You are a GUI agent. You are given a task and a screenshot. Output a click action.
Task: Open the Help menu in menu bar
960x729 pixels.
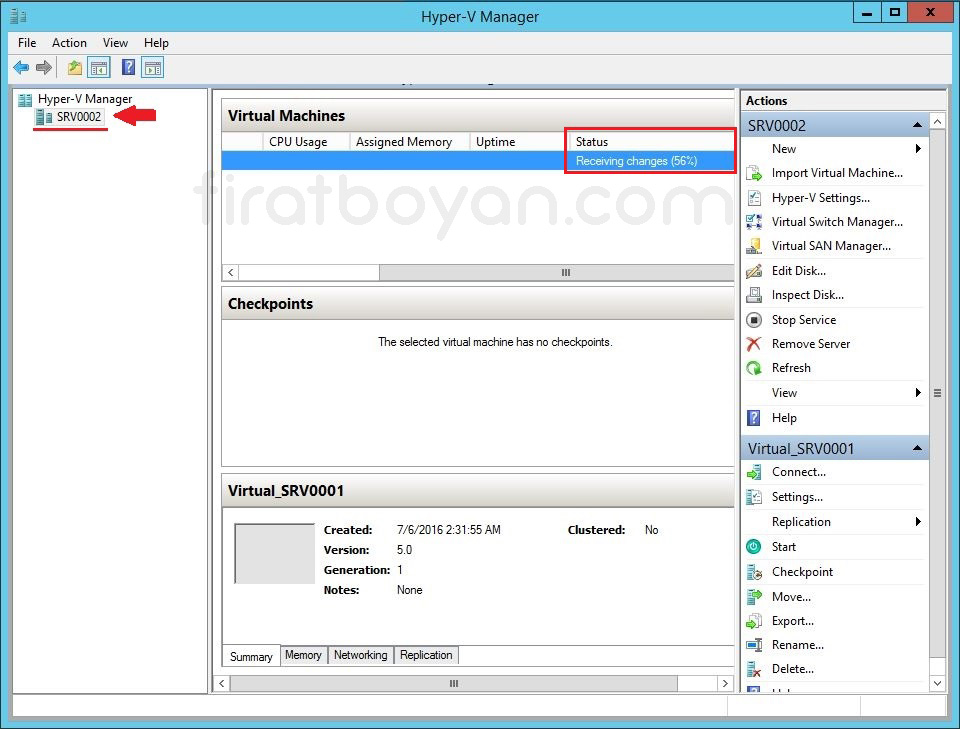point(156,43)
